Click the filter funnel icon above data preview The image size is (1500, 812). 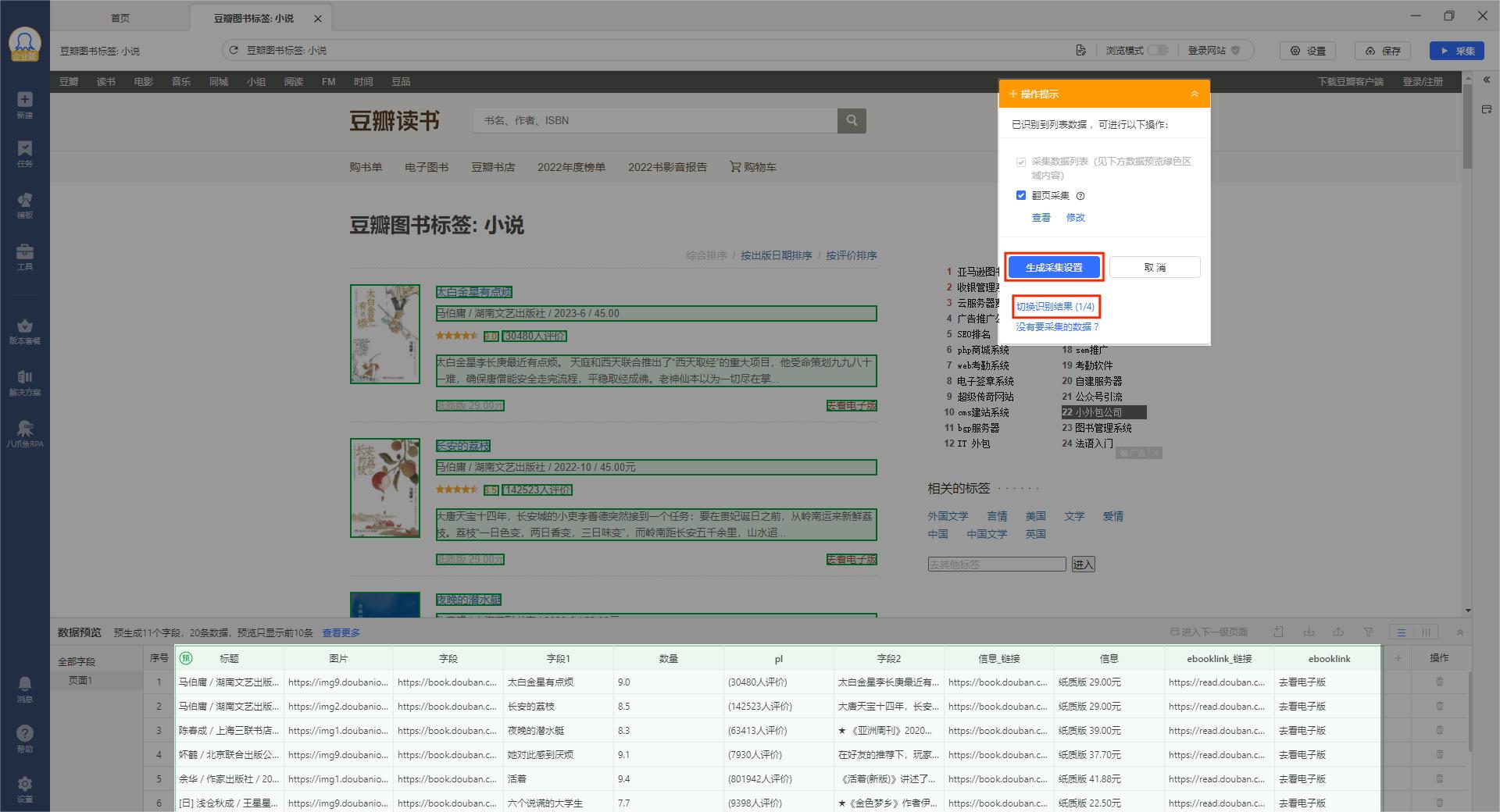tap(1369, 632)
